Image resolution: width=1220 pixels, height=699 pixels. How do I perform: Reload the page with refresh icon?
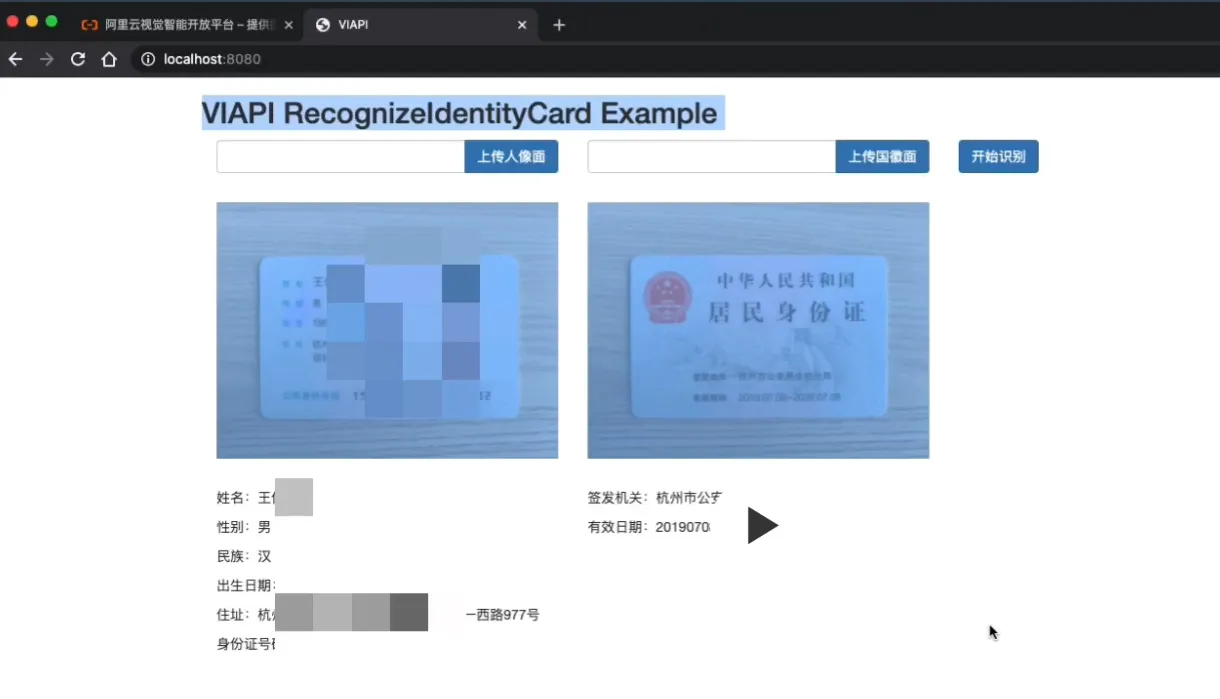(77, 59)
